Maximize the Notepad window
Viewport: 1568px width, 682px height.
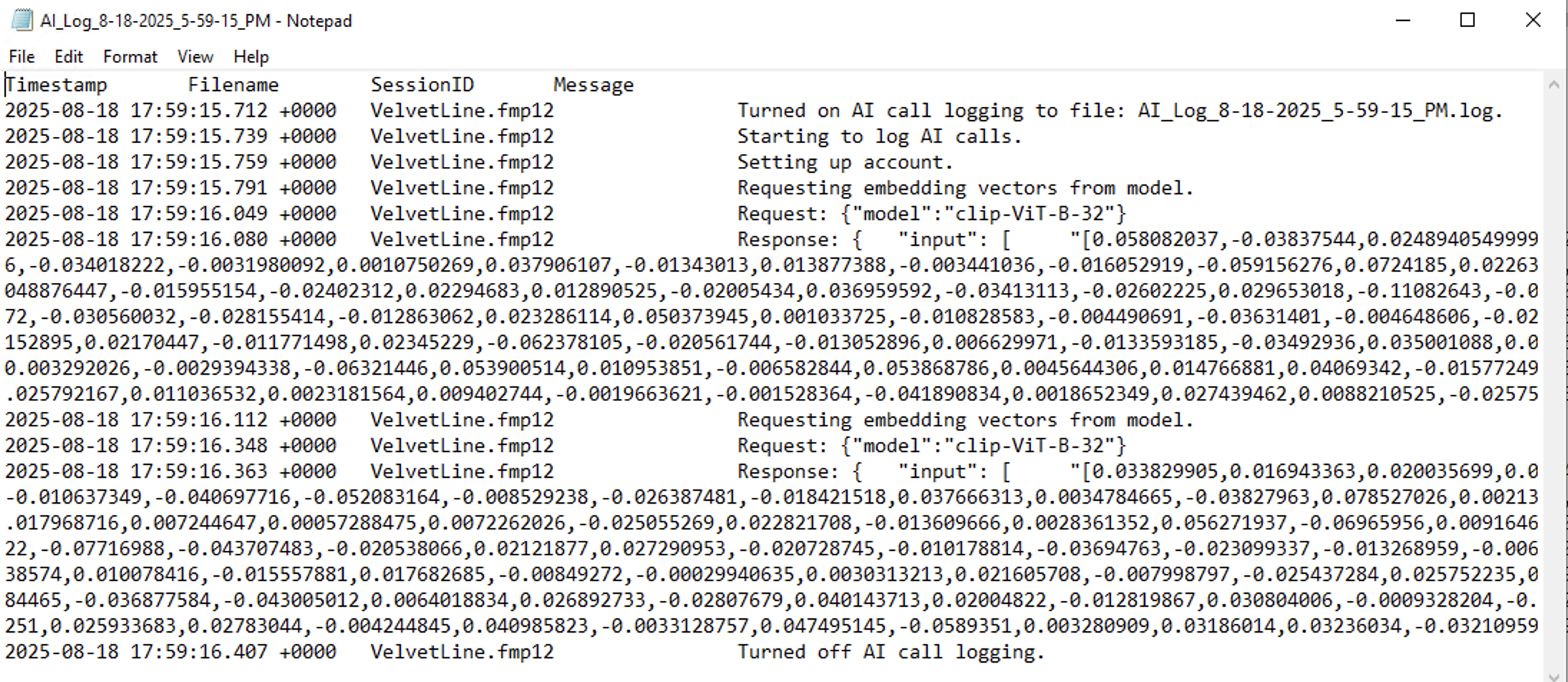1467,20
